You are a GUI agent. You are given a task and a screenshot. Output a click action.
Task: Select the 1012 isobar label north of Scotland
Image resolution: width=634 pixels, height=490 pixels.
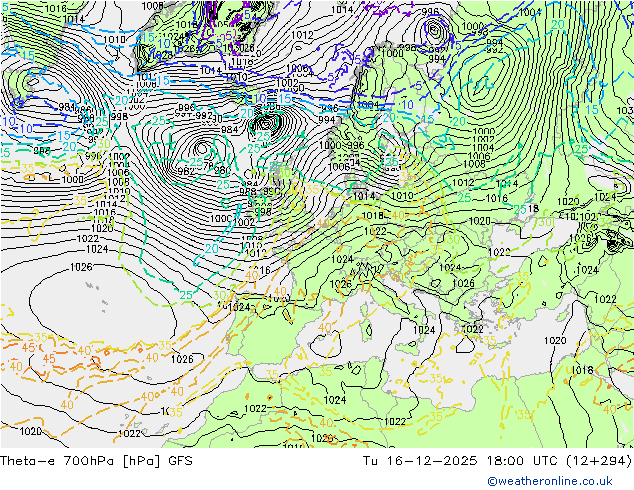coord(302,35)
